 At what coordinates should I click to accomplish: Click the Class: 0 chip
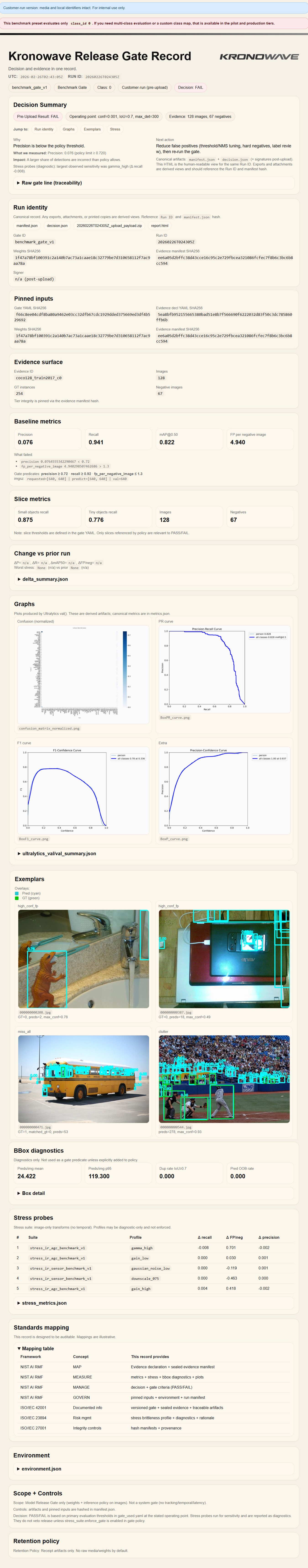click(104, 88)
